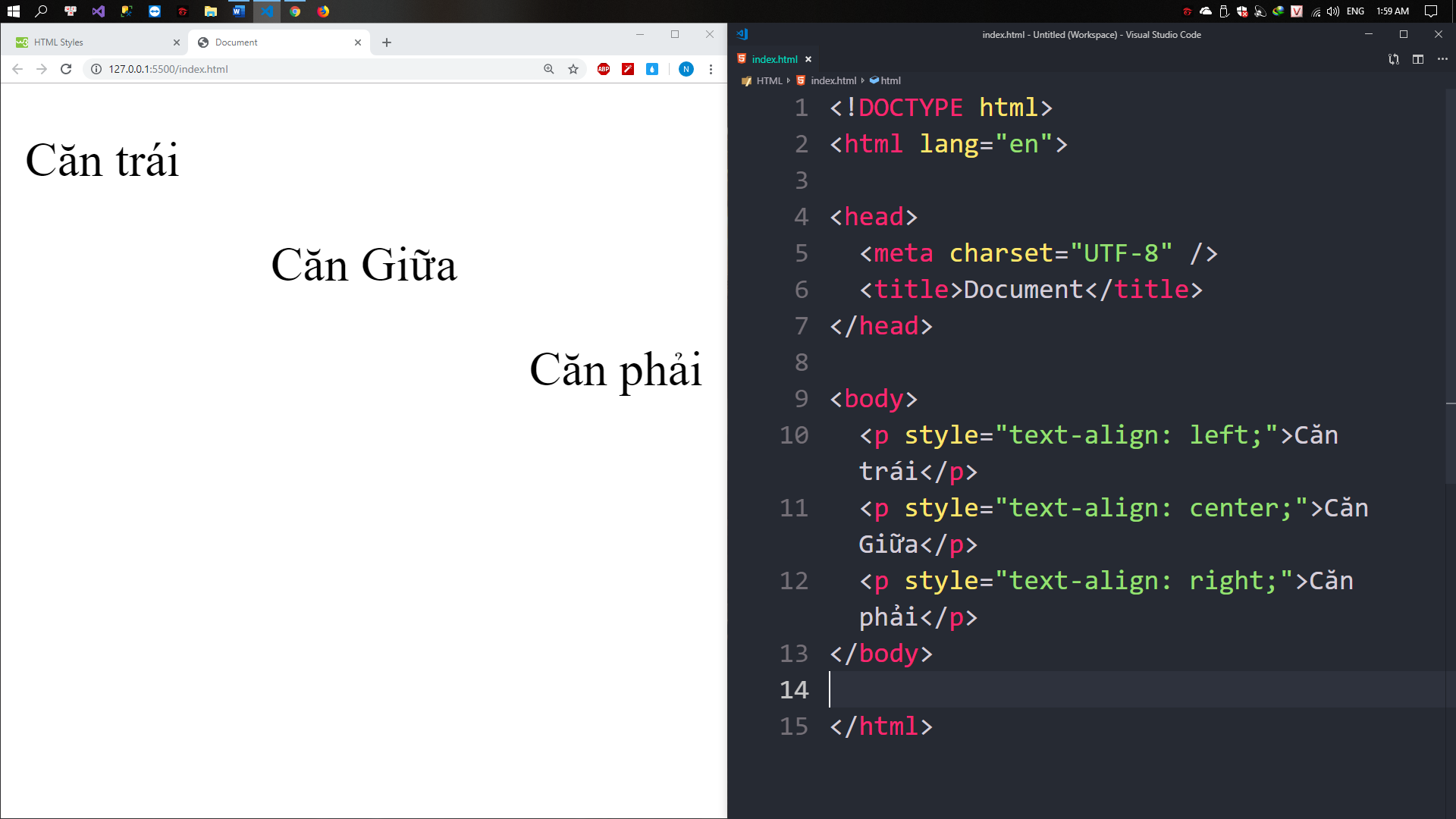This screenshot has height=819, width=1456.
Task: Close the index.html editor tab
Action: (808, 59)
